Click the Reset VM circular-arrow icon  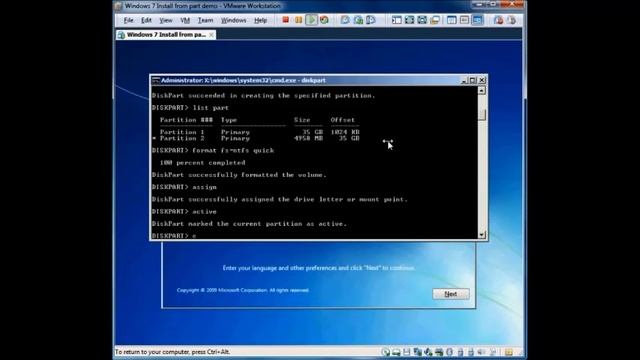click(324, 20)
